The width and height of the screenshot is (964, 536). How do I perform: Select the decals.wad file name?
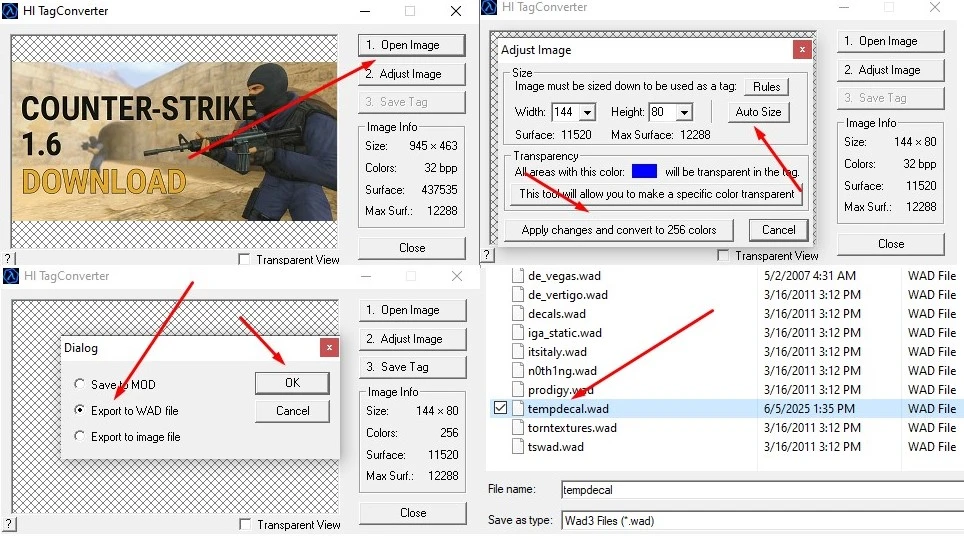556,314
